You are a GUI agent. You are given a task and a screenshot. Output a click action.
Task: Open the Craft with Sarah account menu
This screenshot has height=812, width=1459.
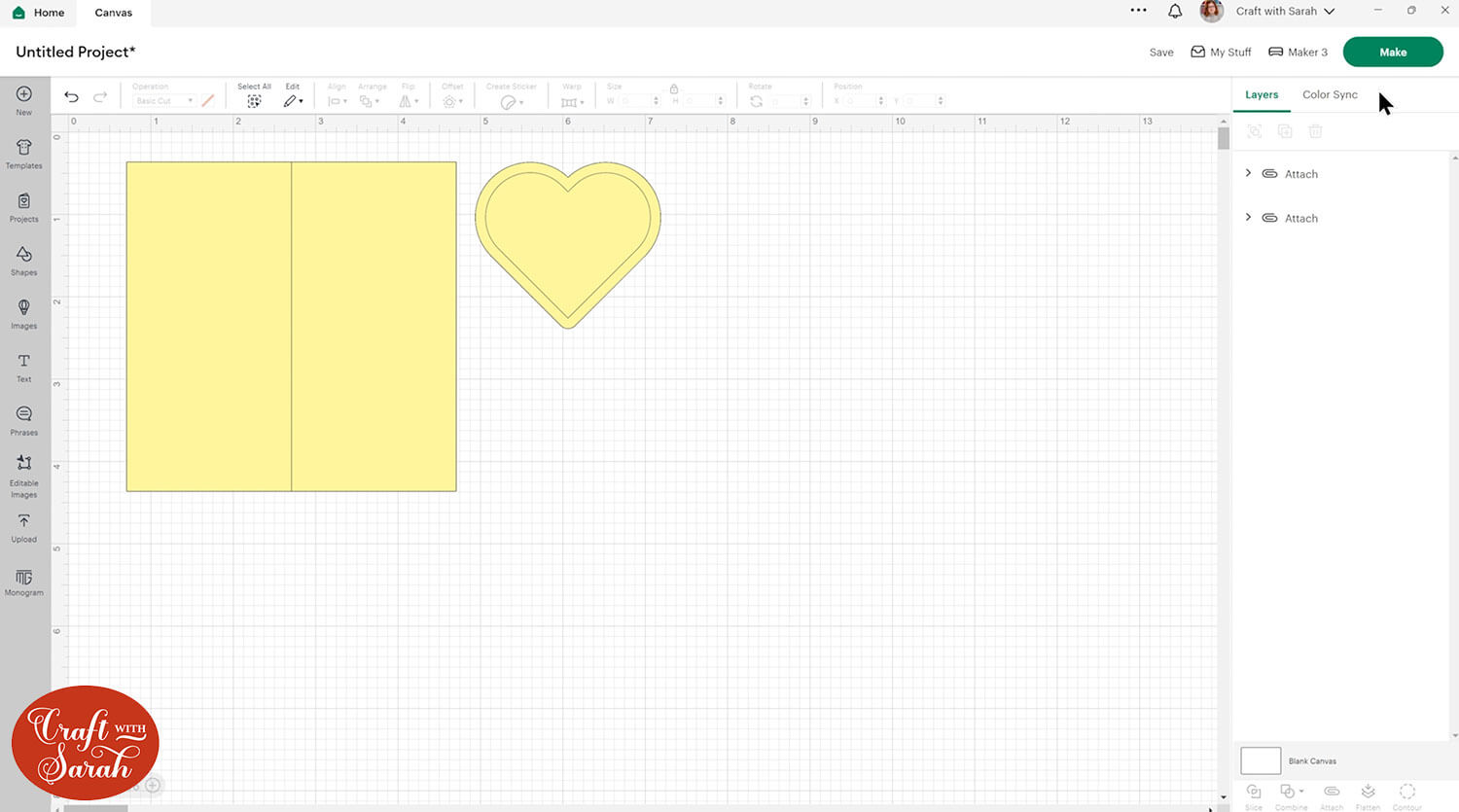click(1286, 11)
